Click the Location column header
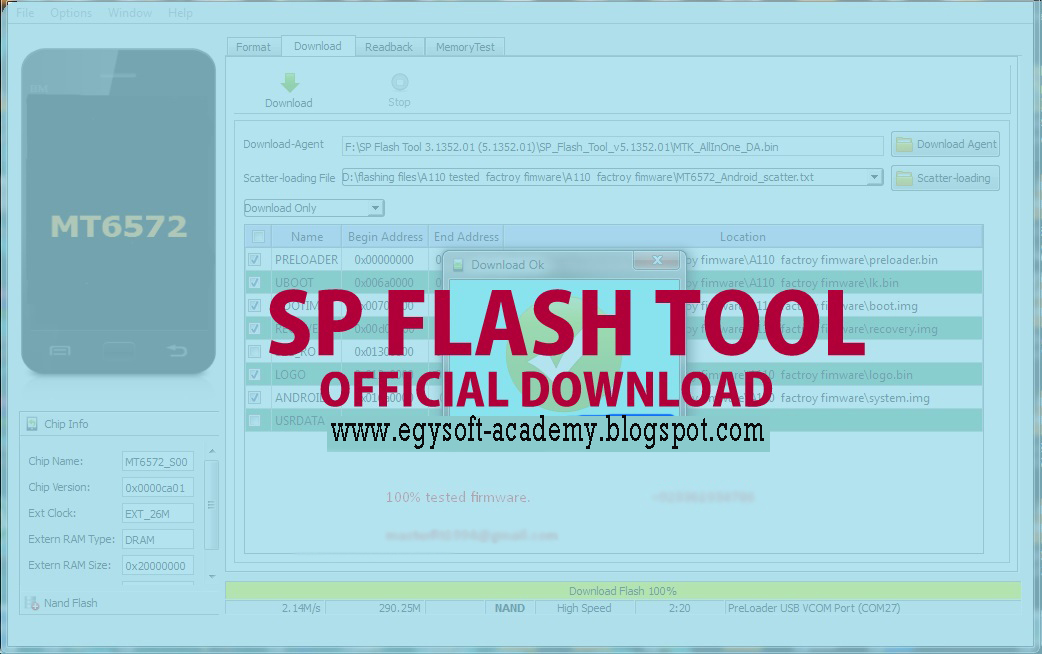 743,237
